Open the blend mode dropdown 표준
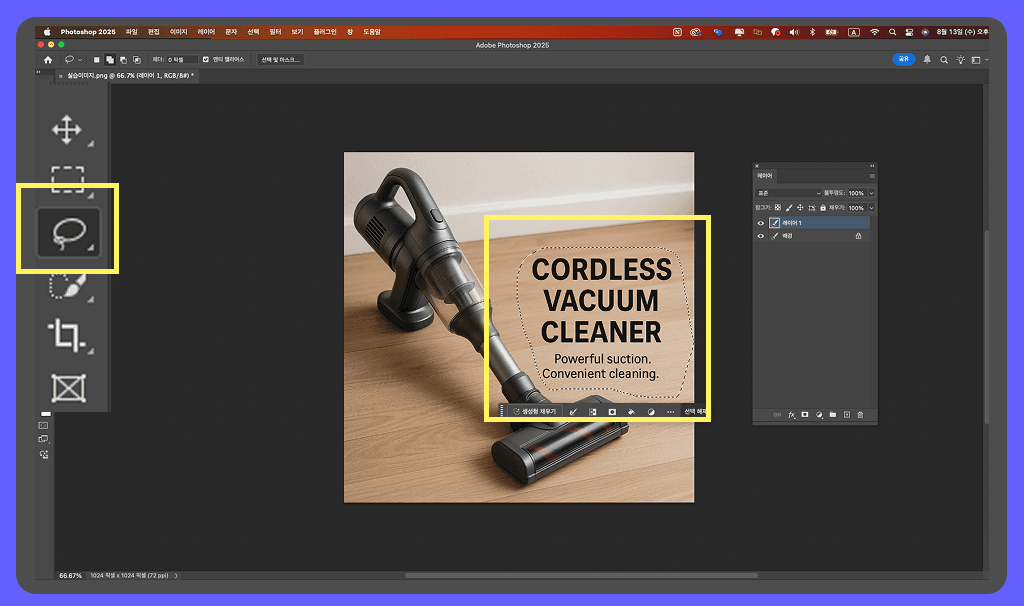 (x=788, y=193)
